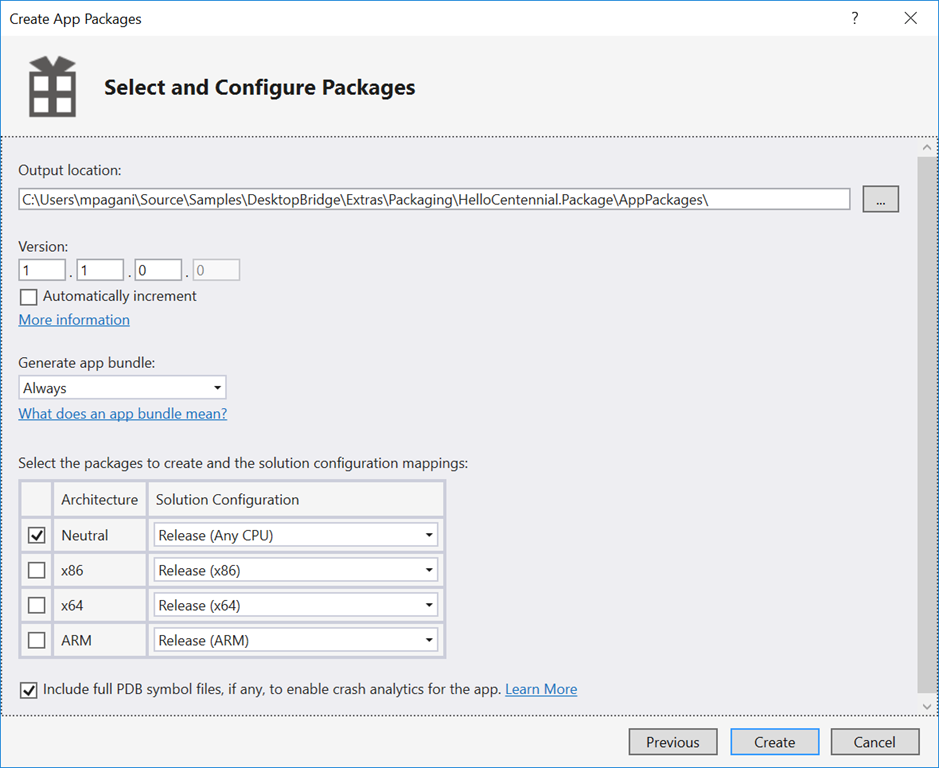Open the Release (ARM) configuration dropdown
Screen dimensions: 939x768
296,640
